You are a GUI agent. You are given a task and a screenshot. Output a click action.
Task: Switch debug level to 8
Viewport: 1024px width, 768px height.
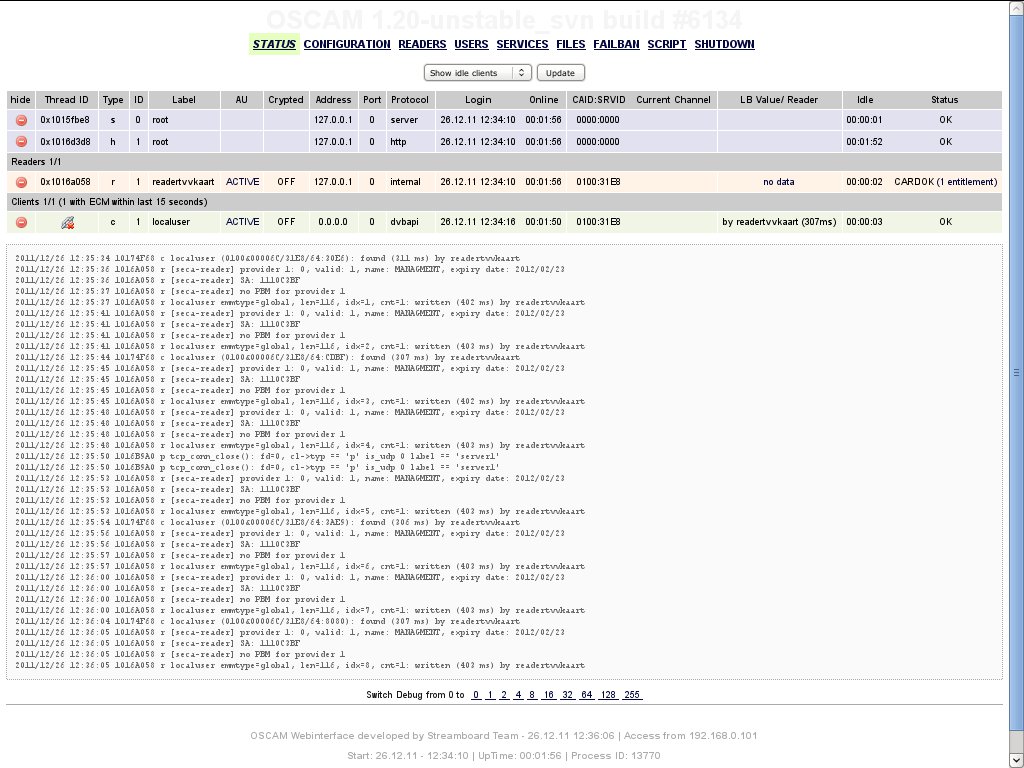coord(532,695)
